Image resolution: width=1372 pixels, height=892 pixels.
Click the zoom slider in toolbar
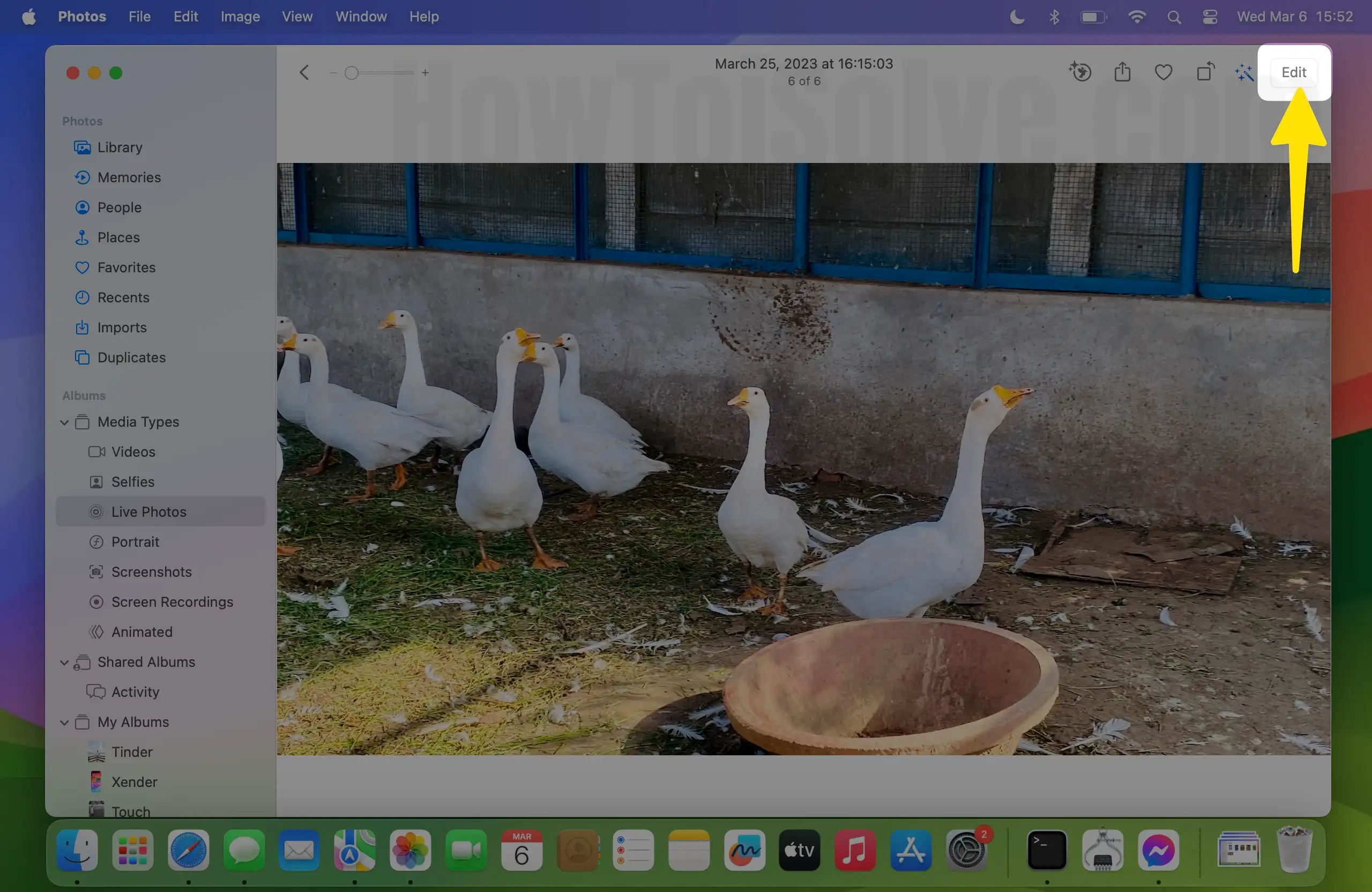352,73
